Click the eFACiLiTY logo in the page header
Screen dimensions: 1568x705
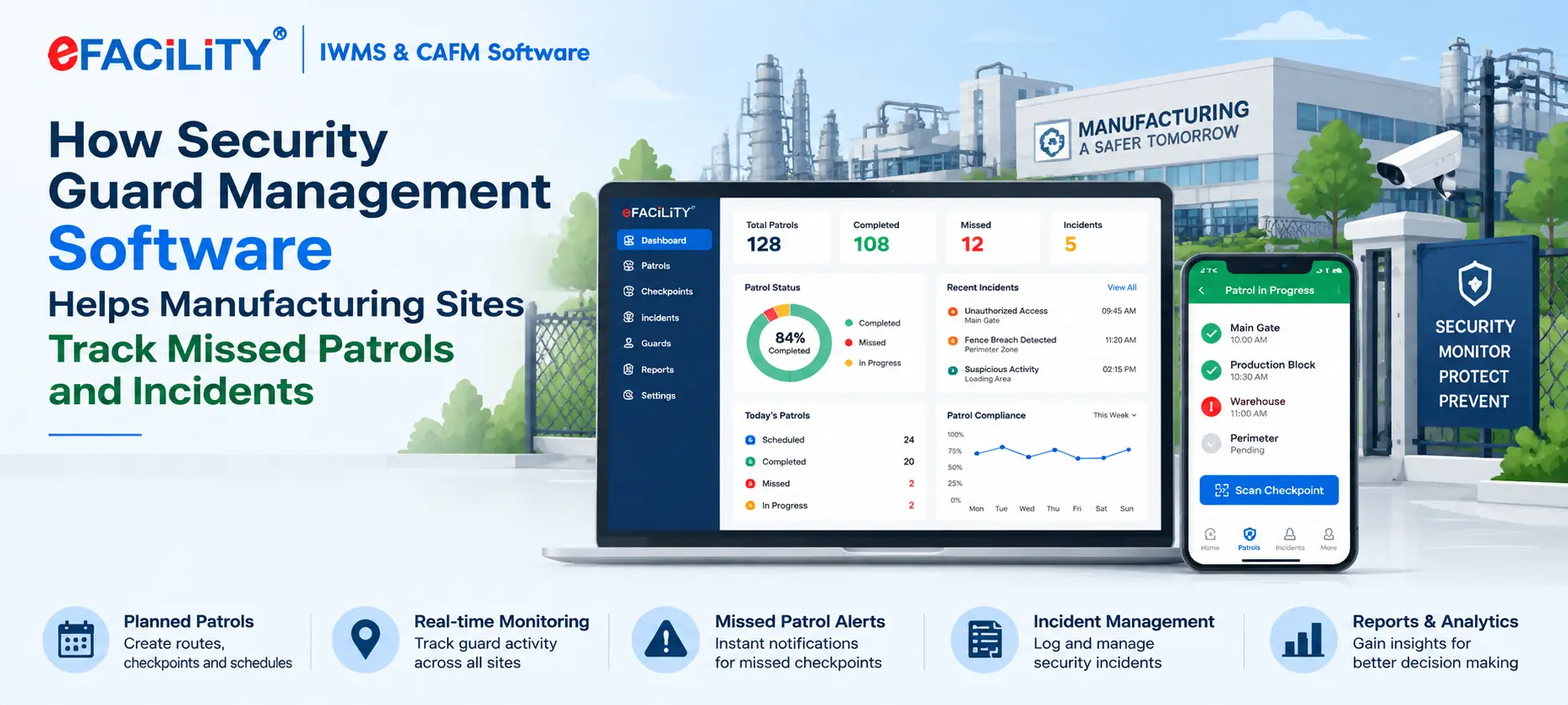(168, 50)
